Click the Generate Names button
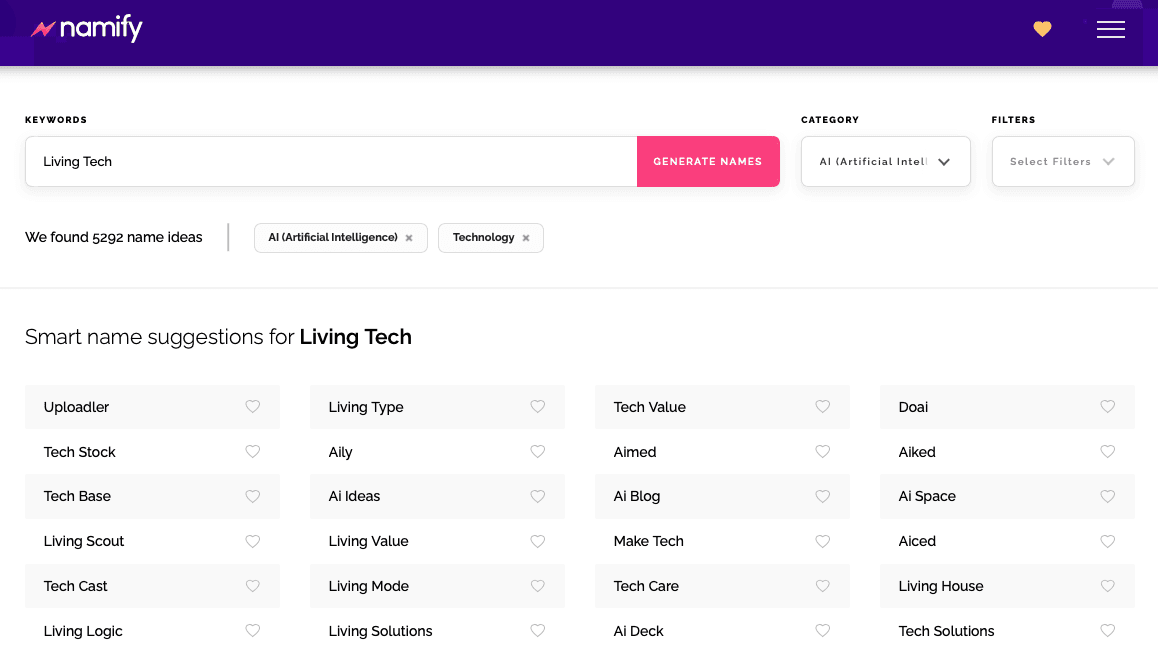The height and width of the screenshot is (650, 1158). coord(708,161)
